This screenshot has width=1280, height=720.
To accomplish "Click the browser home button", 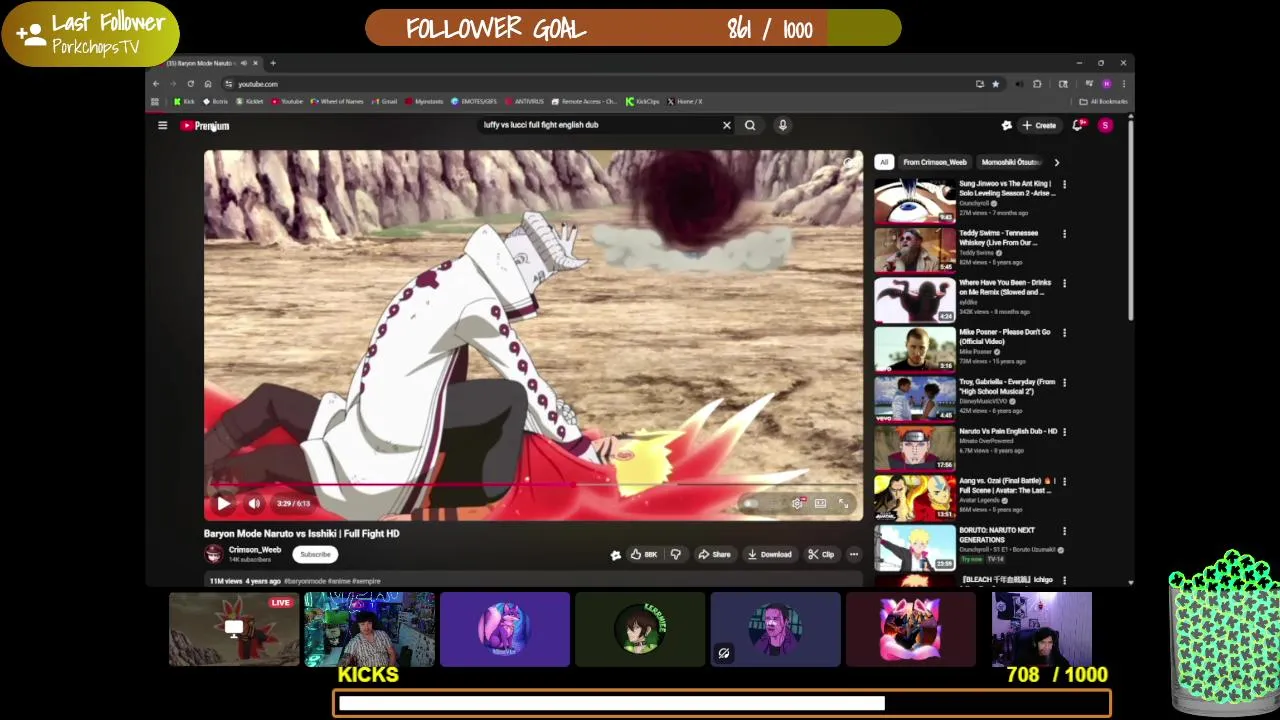I will click(208, 84).
